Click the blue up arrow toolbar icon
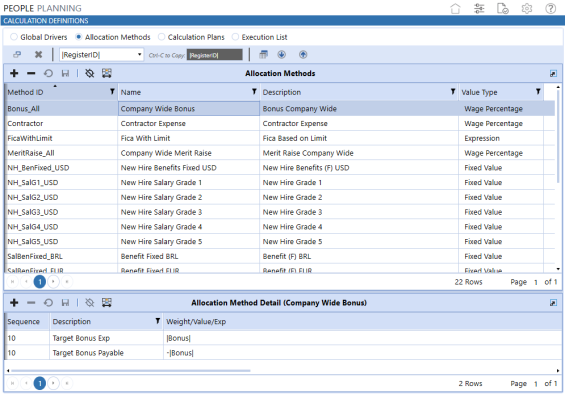Screen dimensions: 565x394 (x=303, y=54)
